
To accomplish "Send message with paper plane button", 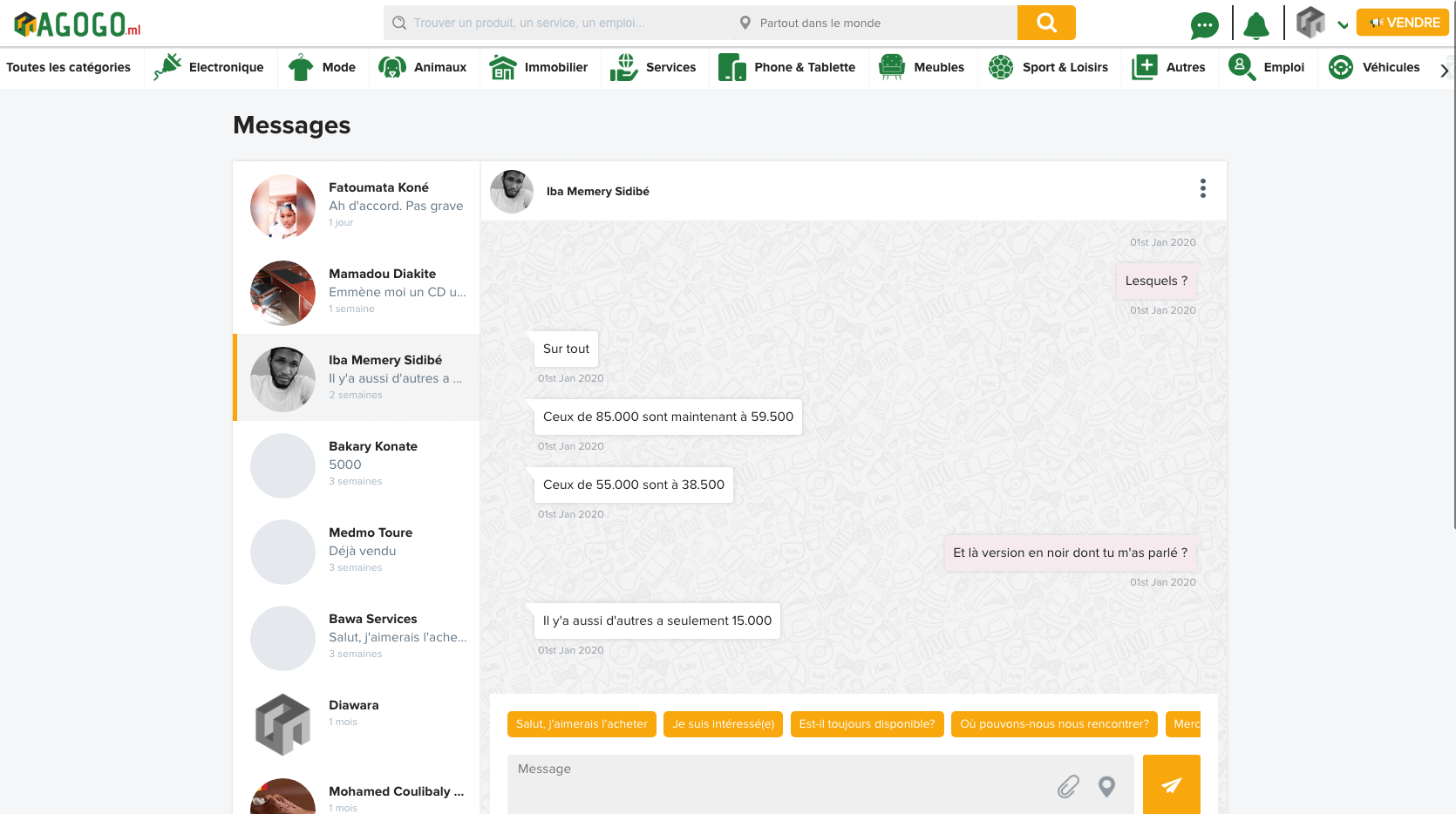I will pos(1171,784).
